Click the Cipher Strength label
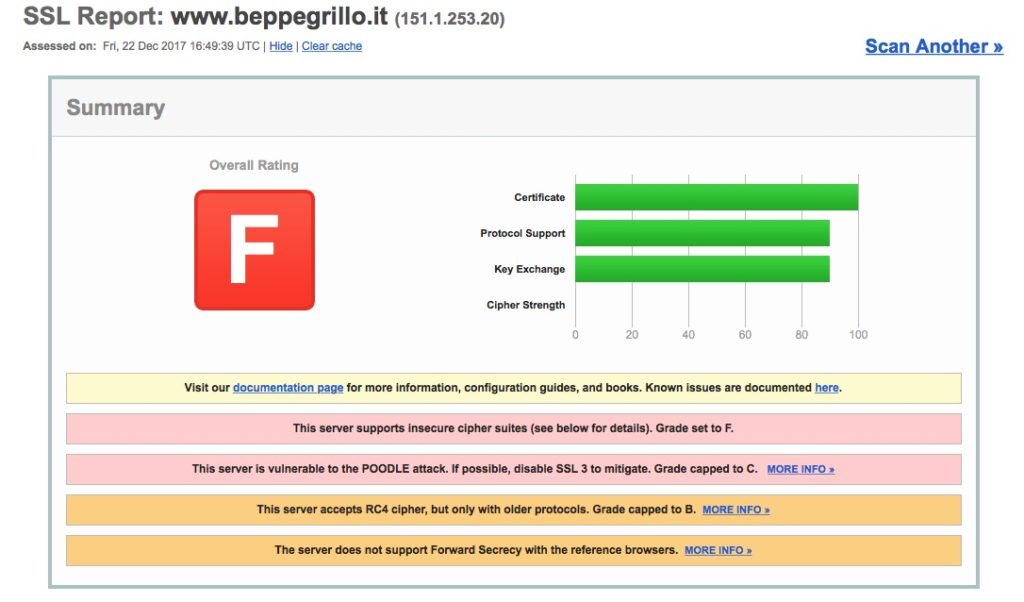The height and width of the screenshot is (602, 1024). (x=526, y=305)
